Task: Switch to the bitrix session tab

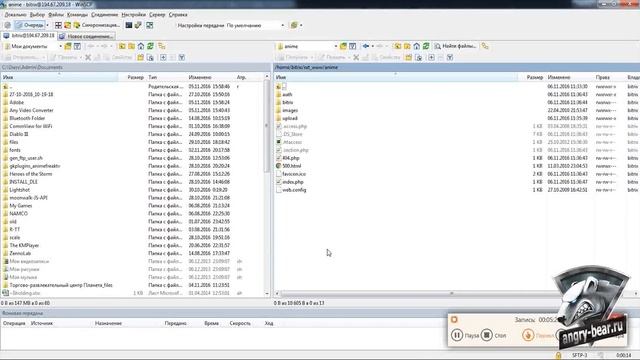Action: [29, 36]
